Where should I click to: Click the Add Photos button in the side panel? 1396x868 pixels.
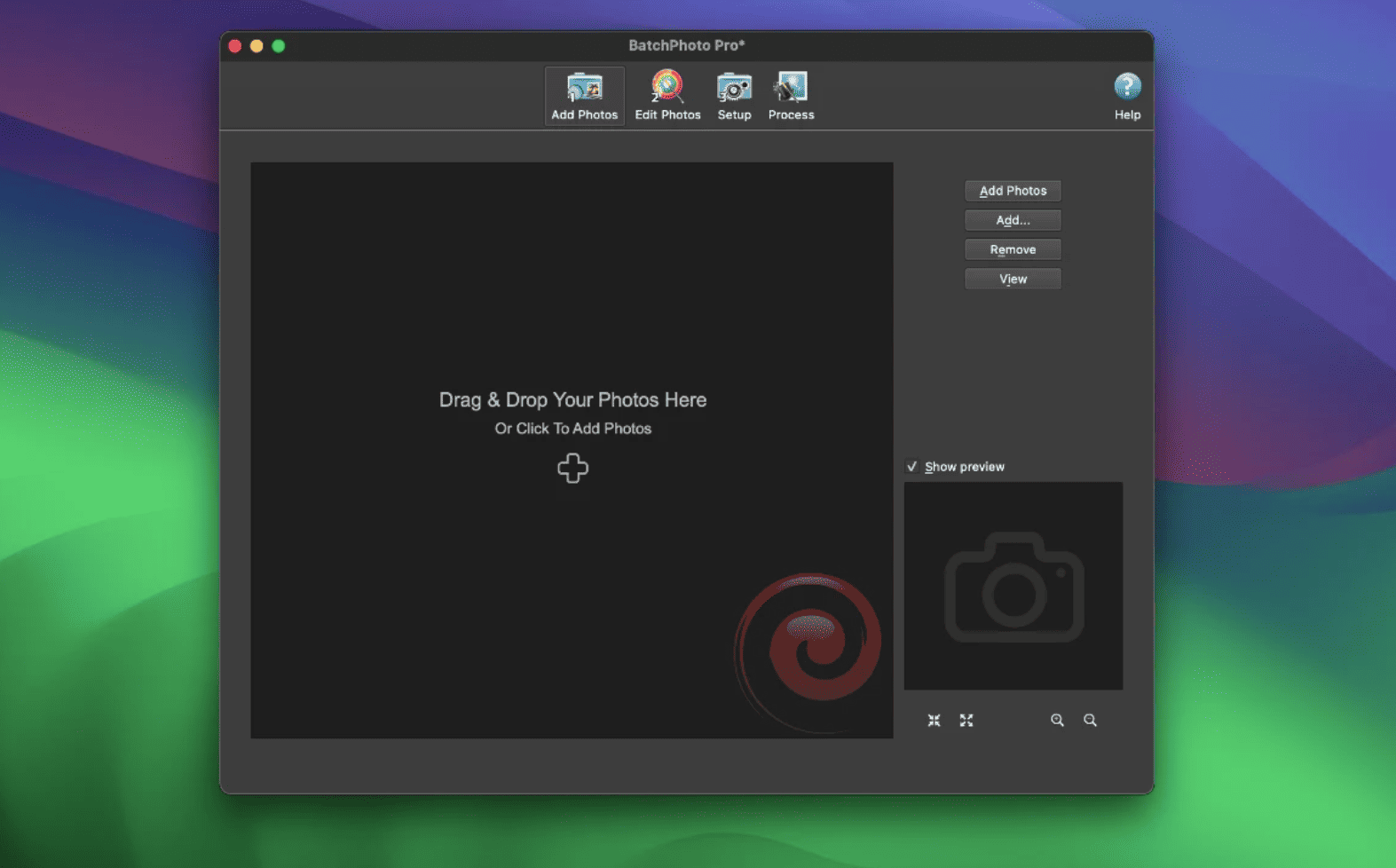(x=1013, y=191)
